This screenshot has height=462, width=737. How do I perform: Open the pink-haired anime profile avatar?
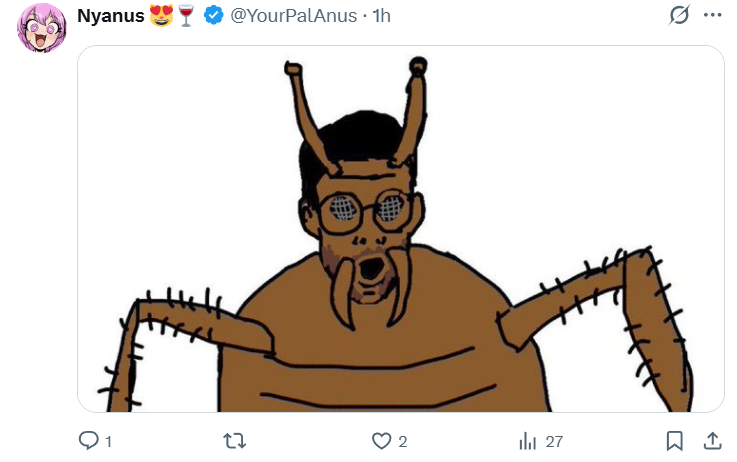click(x=41, y=28)
